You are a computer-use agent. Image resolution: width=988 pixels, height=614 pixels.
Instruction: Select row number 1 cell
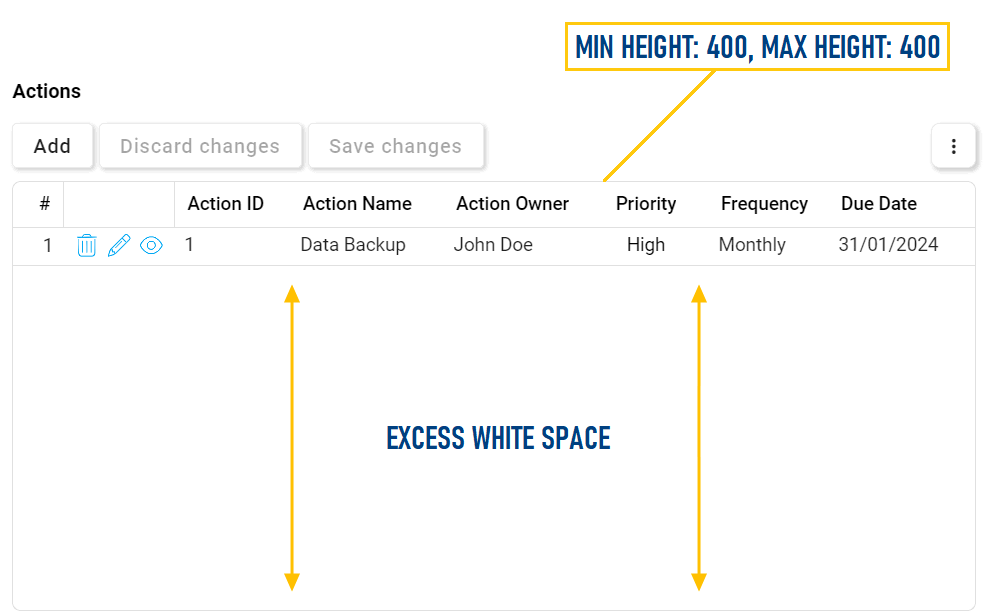point(47,245)
